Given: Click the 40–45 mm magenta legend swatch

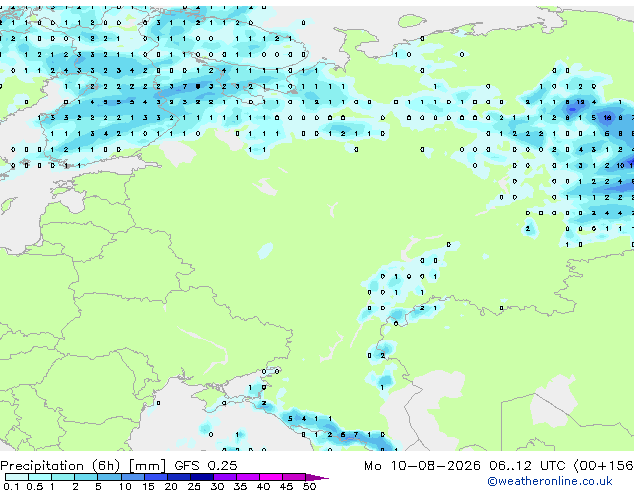Looking at the screenshot, I should (x=271, y=477).
